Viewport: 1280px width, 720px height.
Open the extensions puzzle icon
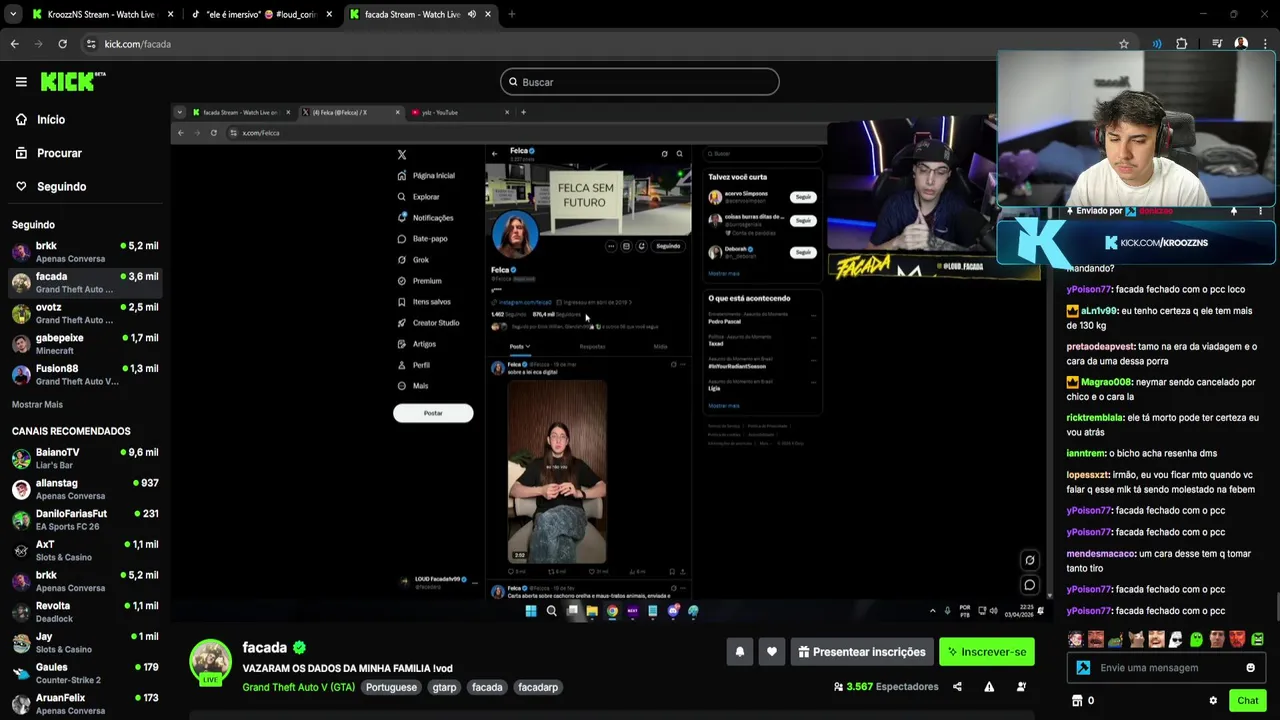point(1182,44)
